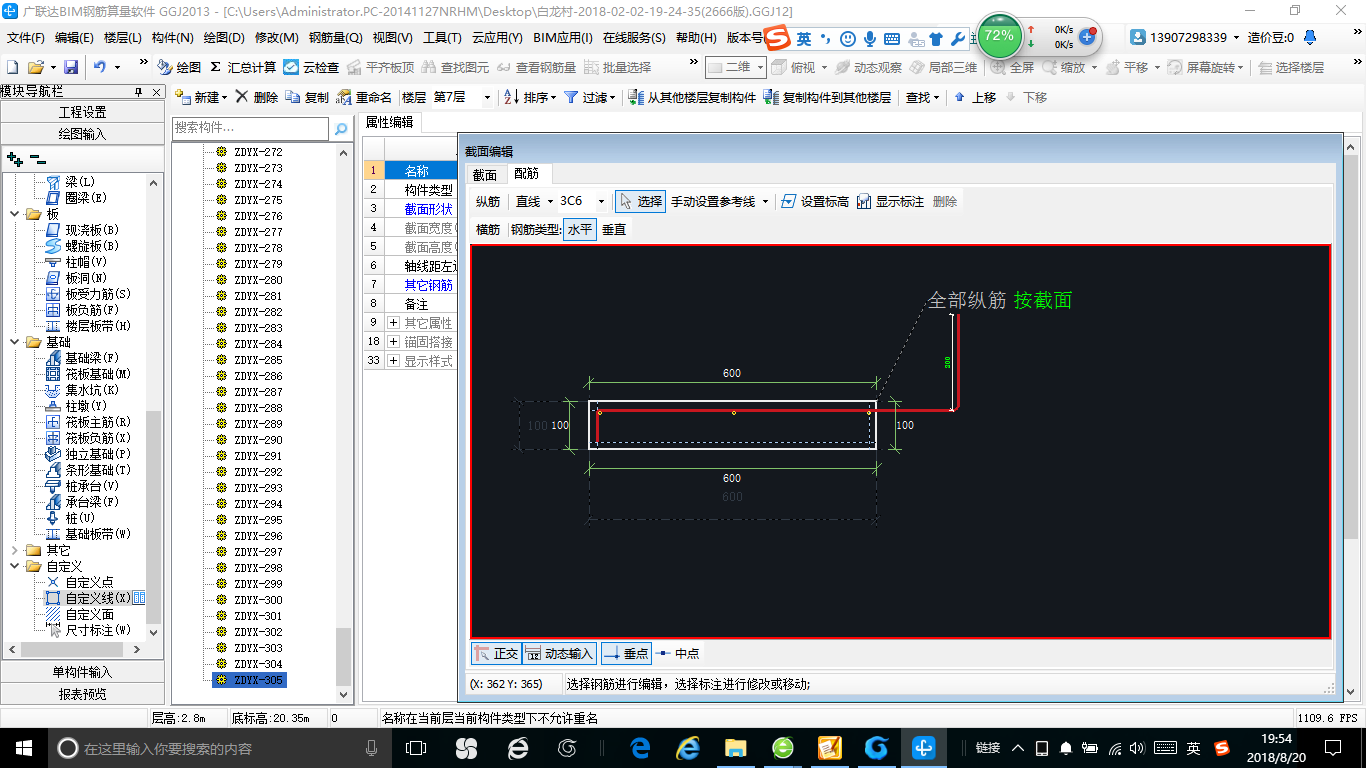Expand 锚固搭接 row in property table
This screenshot has width=1366, height=768.
[x=393, y=342]
